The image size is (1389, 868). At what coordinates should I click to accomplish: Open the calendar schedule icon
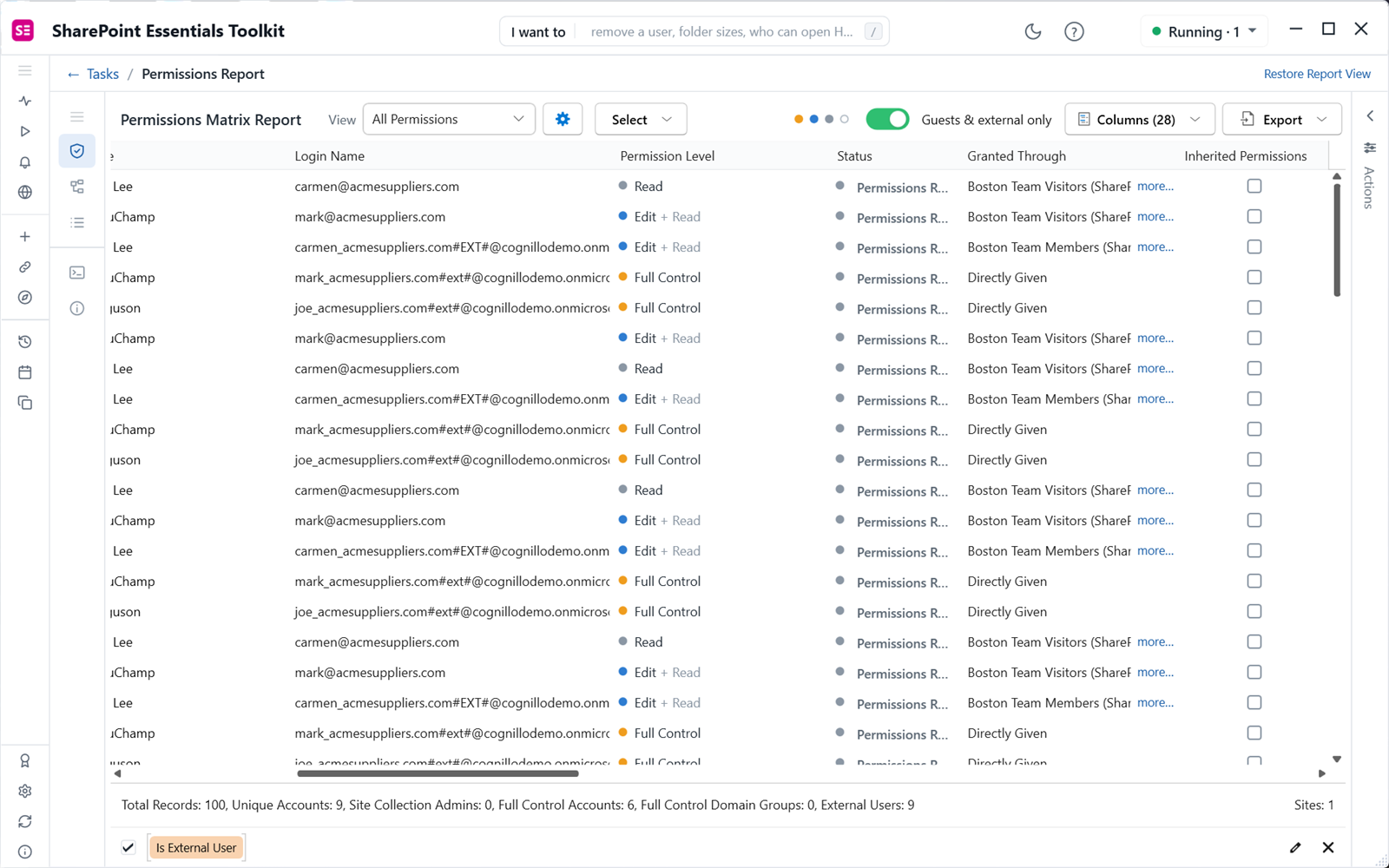point(25,372)
